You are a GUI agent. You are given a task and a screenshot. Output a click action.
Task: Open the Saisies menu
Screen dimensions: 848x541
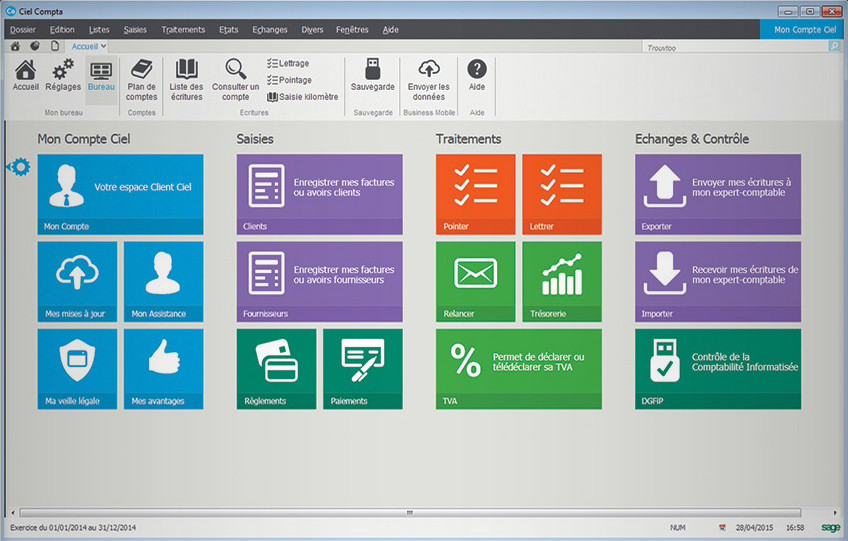pos(135,30)
